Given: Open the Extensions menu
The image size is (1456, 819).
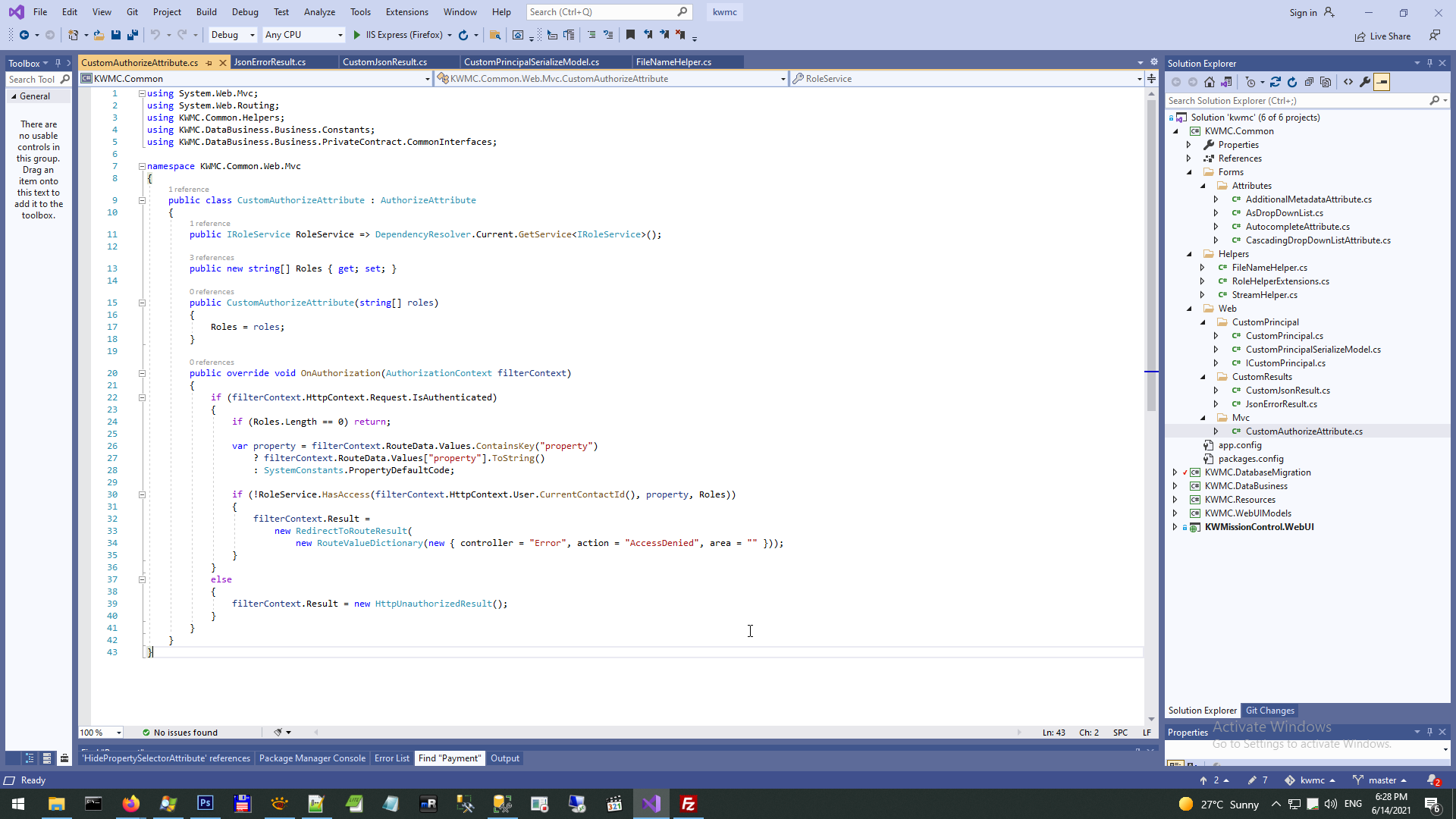Looking at the screenshot, I should pyautogui.click(x=406, y=12).
